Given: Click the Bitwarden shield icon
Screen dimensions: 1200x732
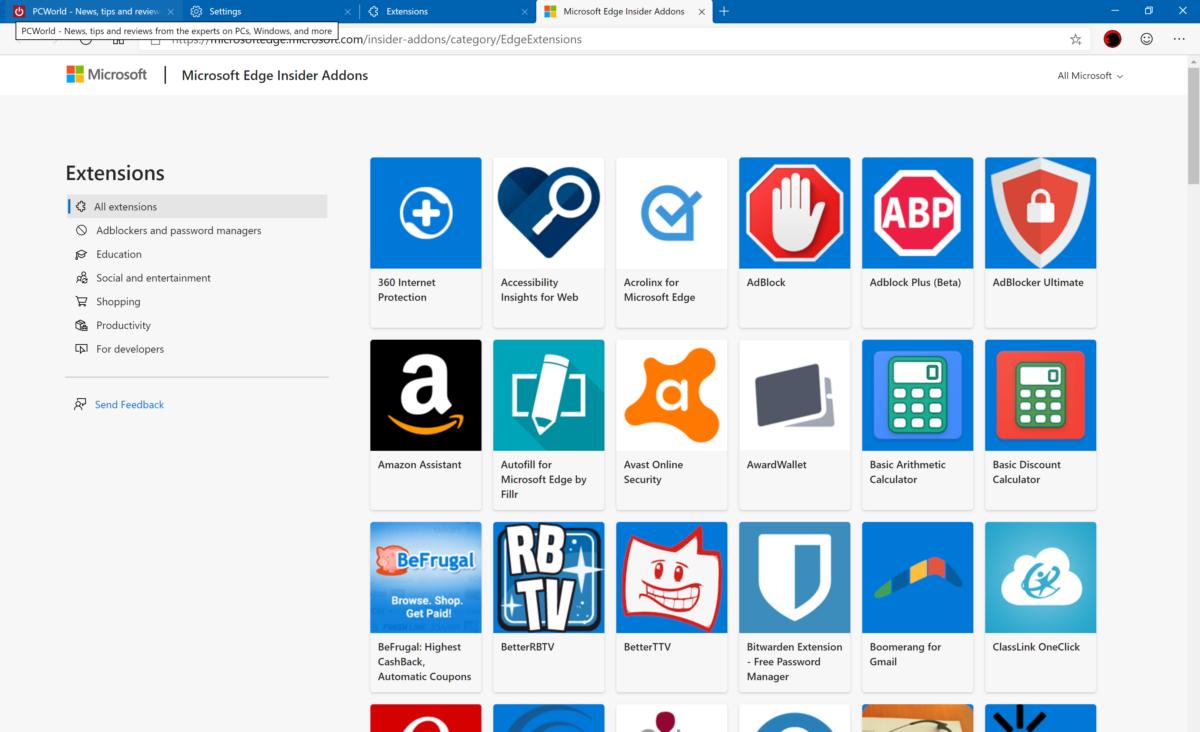Looking at the screenshot, I should tap(794, 577).
